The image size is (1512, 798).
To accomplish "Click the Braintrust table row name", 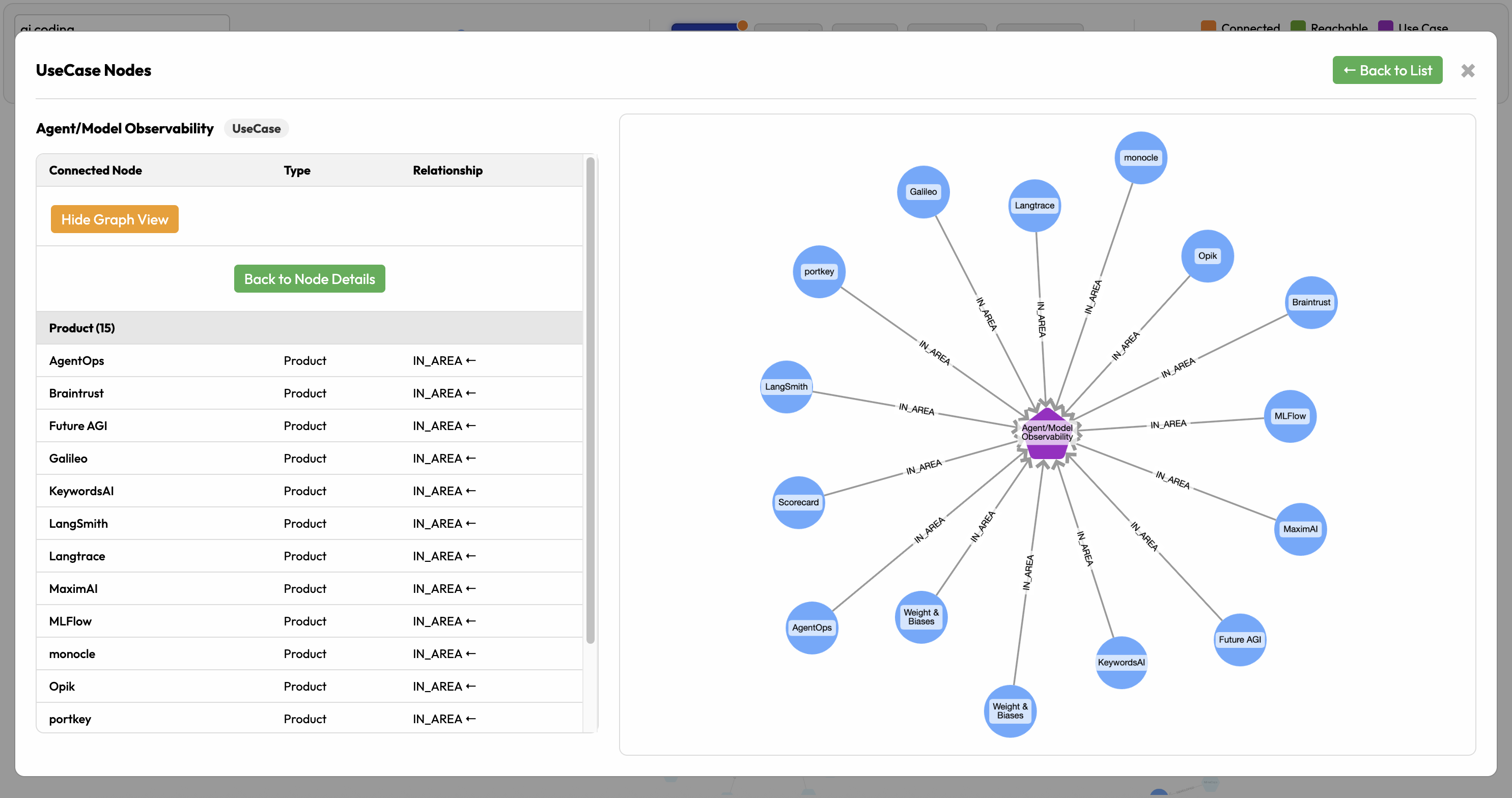I will 76,393.
